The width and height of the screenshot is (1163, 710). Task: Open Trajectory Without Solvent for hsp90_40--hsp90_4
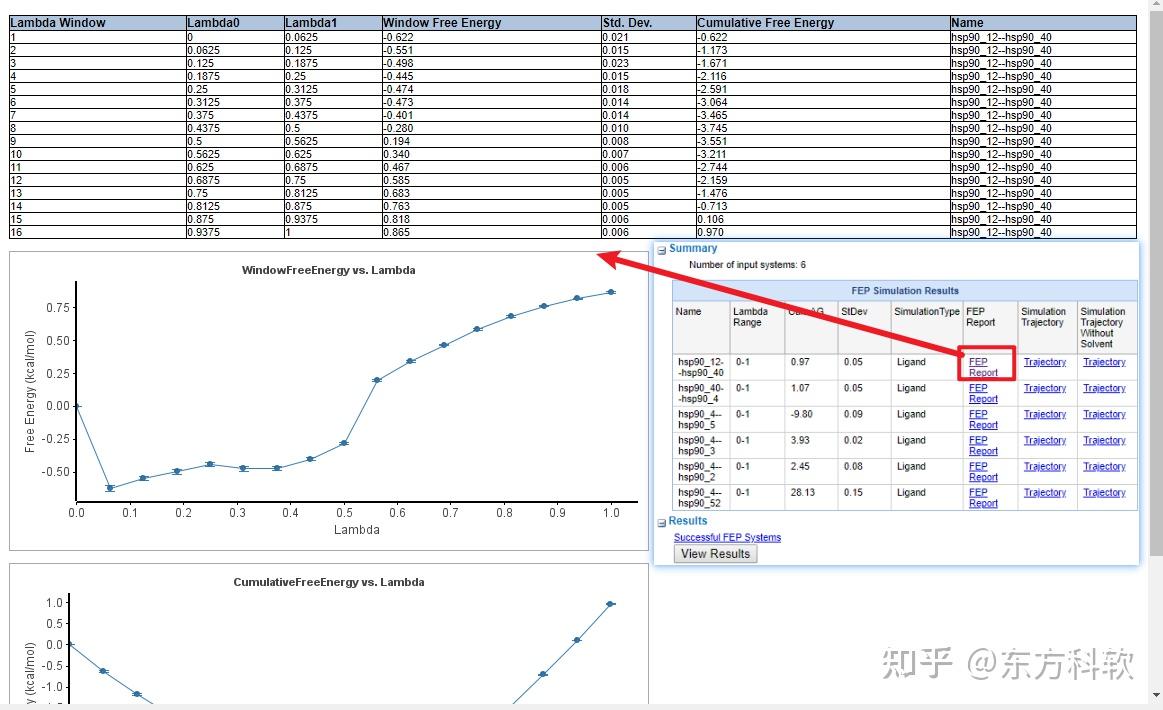click(x=1104, y=388)
